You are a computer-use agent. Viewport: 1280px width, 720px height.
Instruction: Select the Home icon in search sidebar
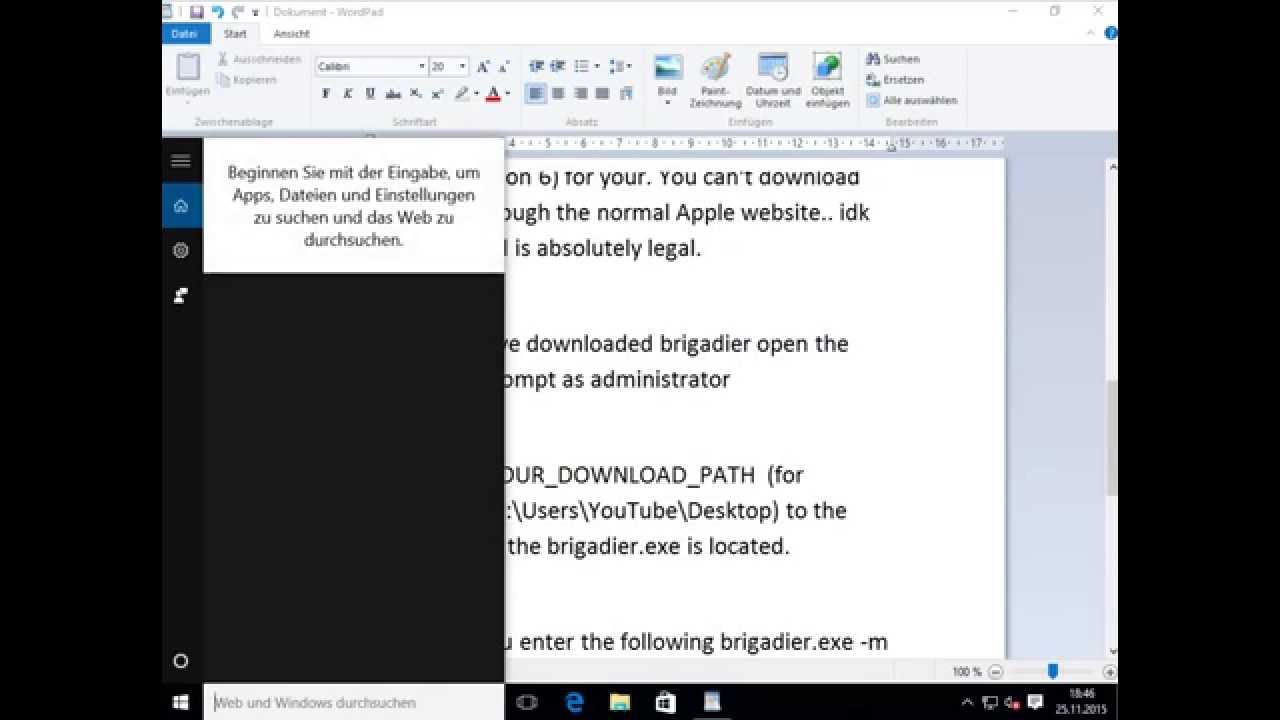tap(181, 206)
